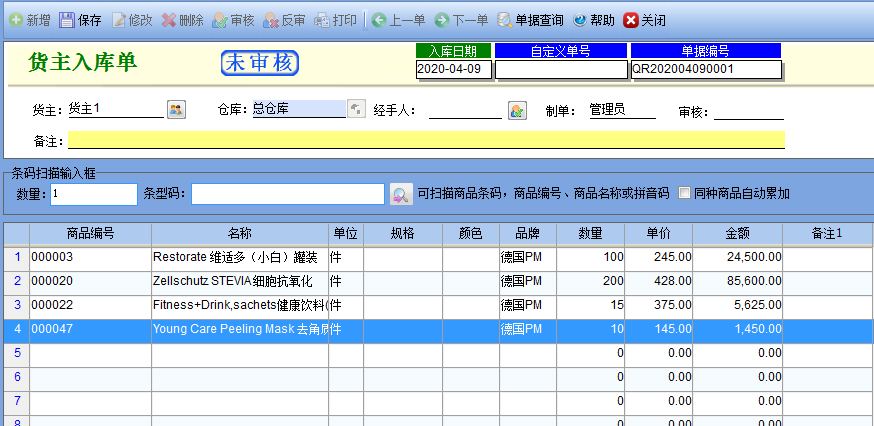The height and width of the screenshot is (426, 874).
Task: Click the barcode search magnifier button
Action: pos(400,194)
